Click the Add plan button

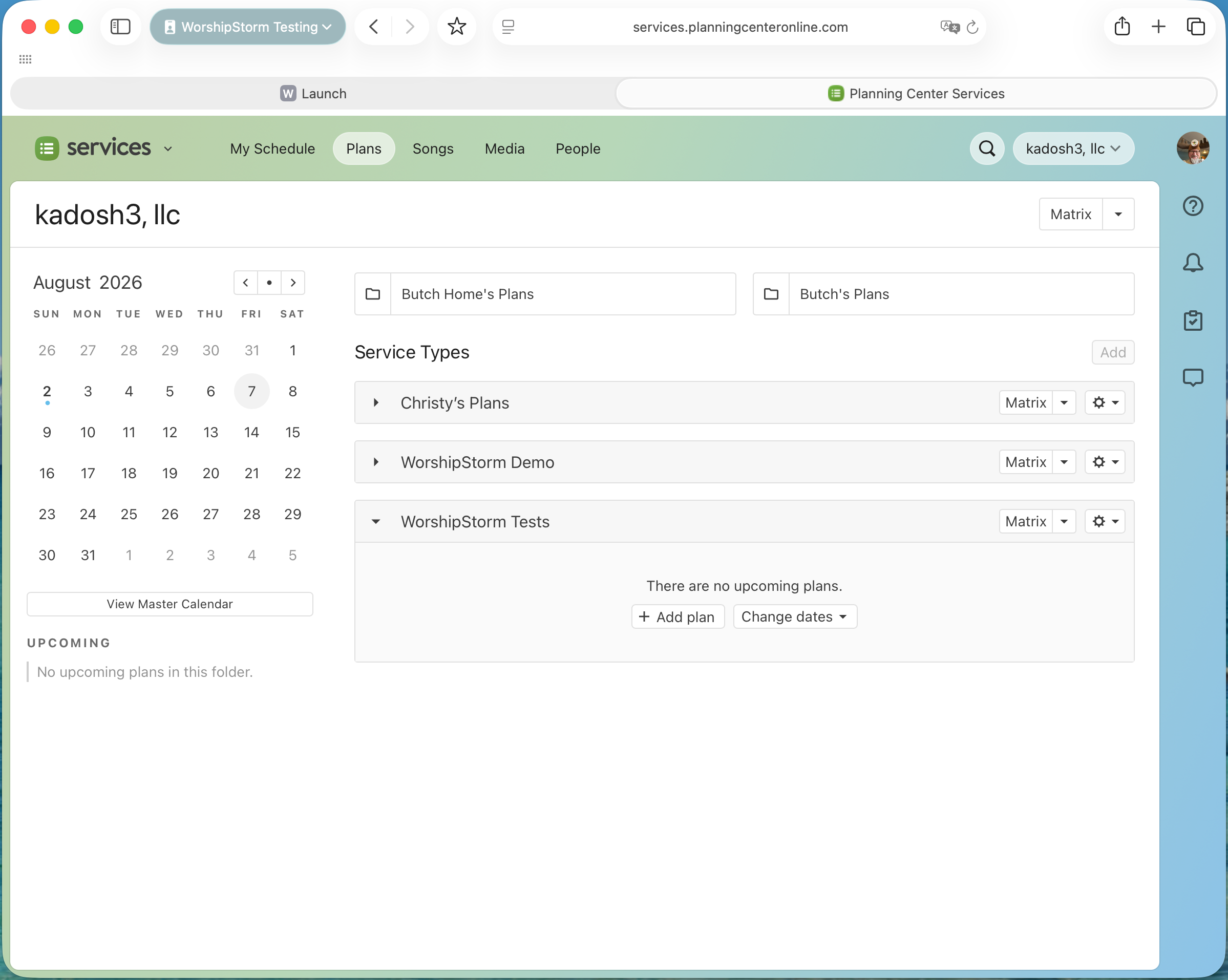click(678, 616)
